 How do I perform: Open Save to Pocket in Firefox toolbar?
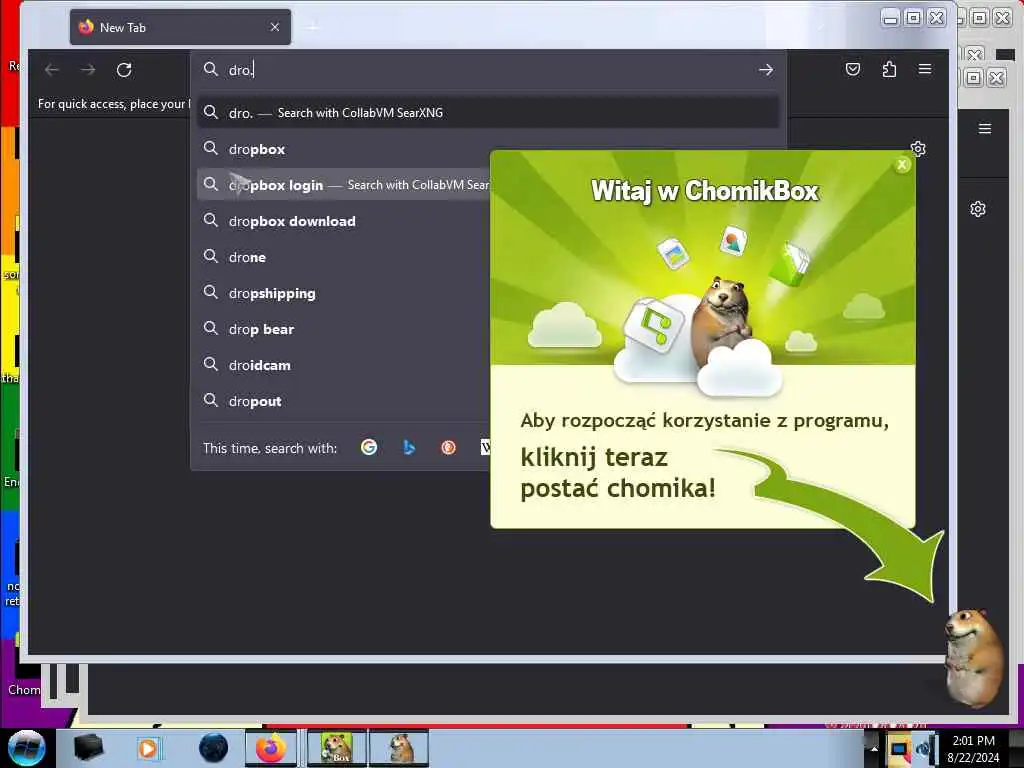(x=853, y=69)
